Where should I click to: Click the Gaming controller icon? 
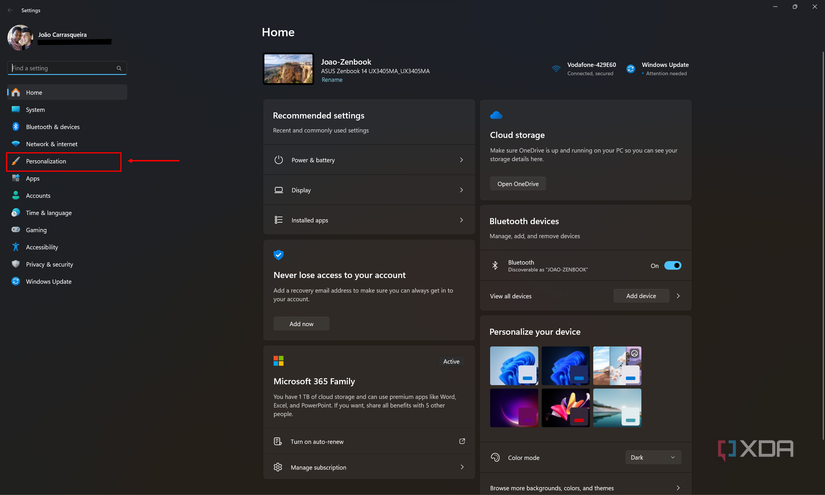pyautogui.click(x=16, y=230)
